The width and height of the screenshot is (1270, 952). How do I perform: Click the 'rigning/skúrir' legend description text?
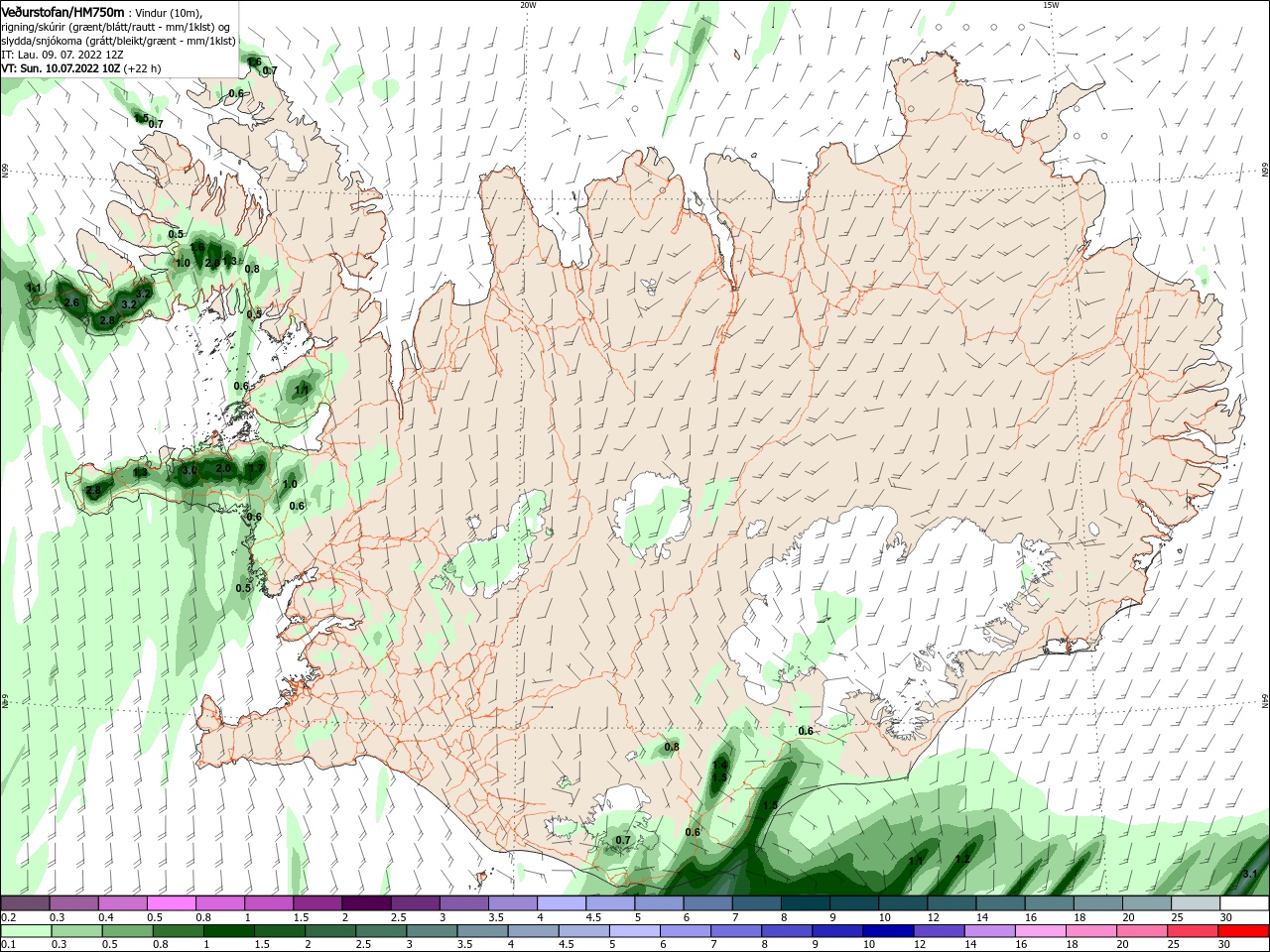pos(35,26)
